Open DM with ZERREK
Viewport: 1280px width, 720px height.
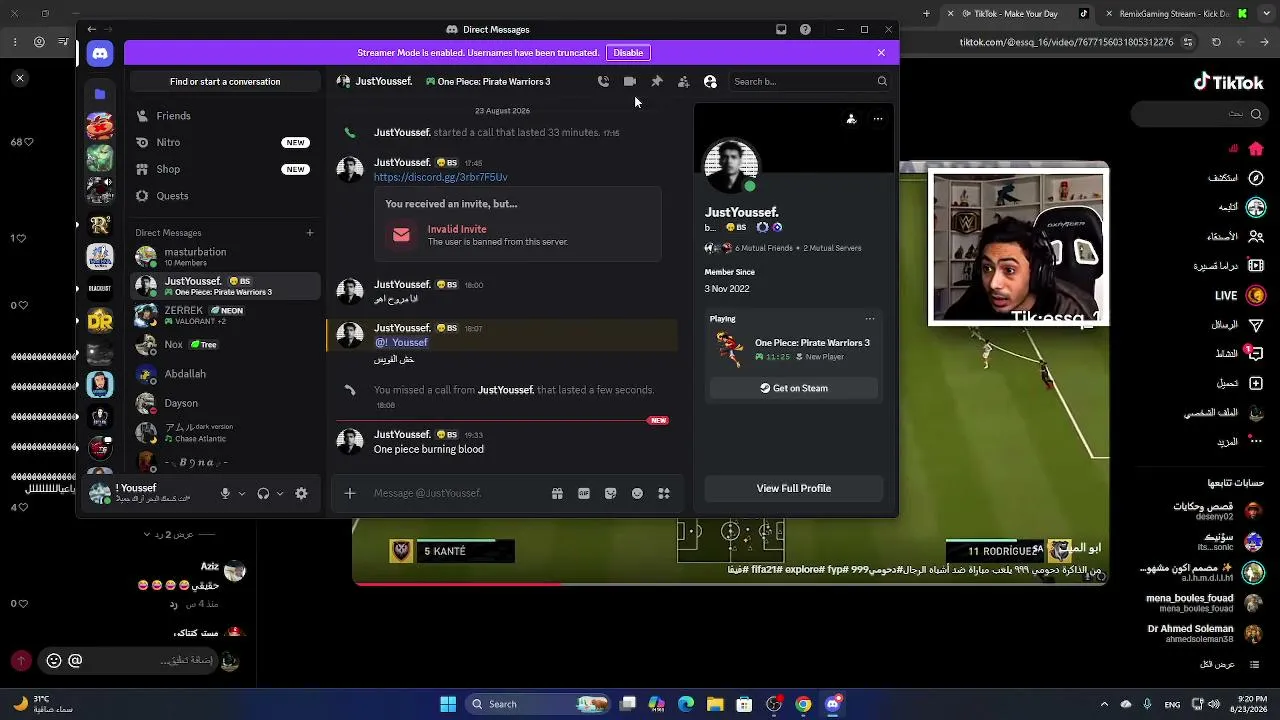point(226,316)
